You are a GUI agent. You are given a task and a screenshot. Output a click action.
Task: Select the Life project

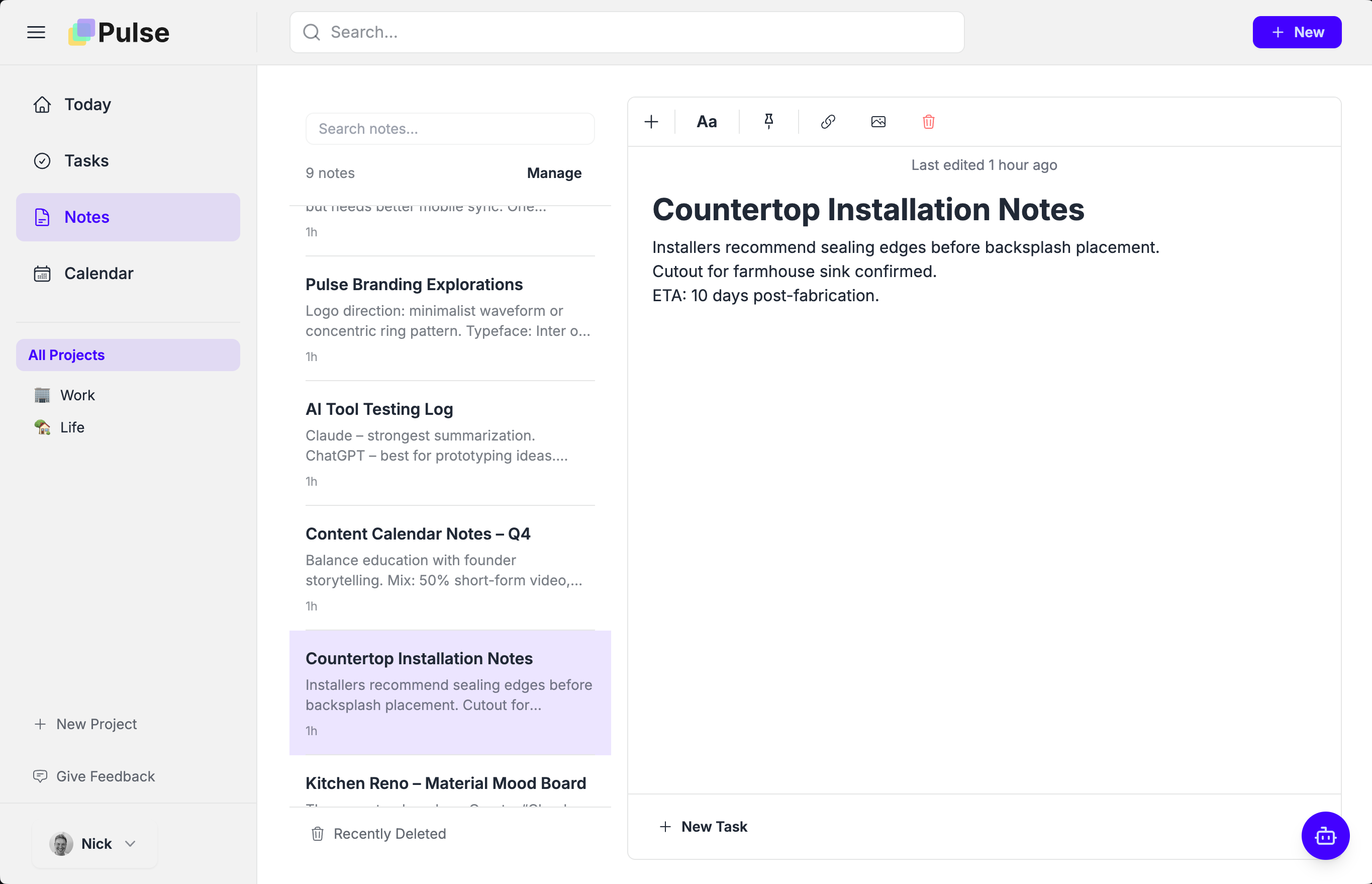72,427
